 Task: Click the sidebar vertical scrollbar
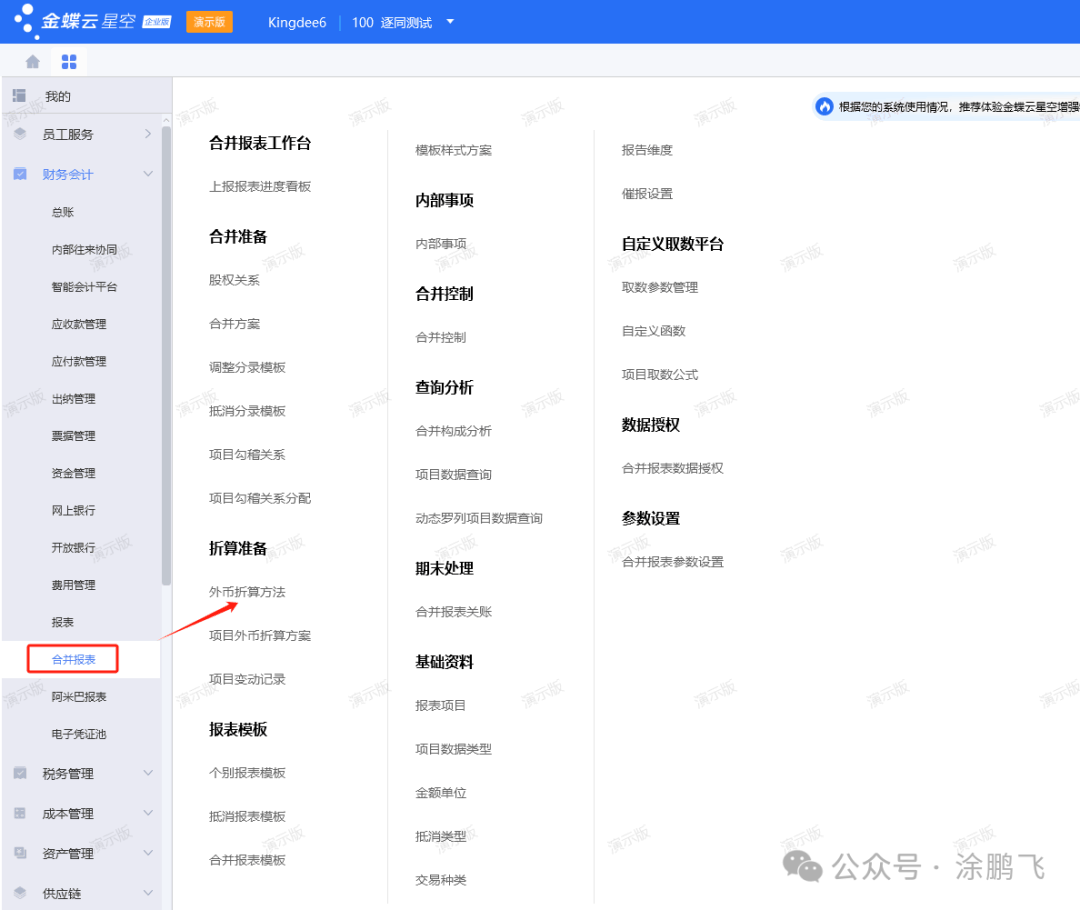pos(166,350)
